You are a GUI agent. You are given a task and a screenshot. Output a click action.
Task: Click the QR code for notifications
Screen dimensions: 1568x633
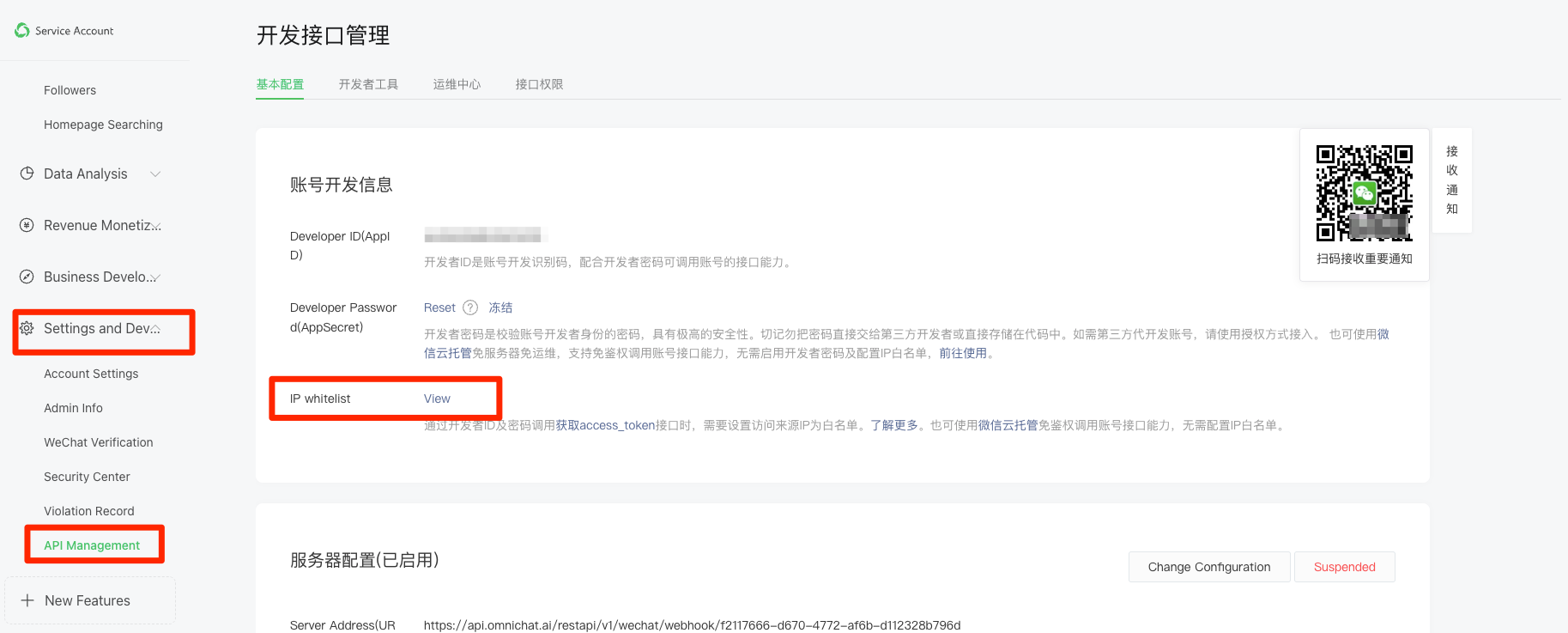point(1364,193)
